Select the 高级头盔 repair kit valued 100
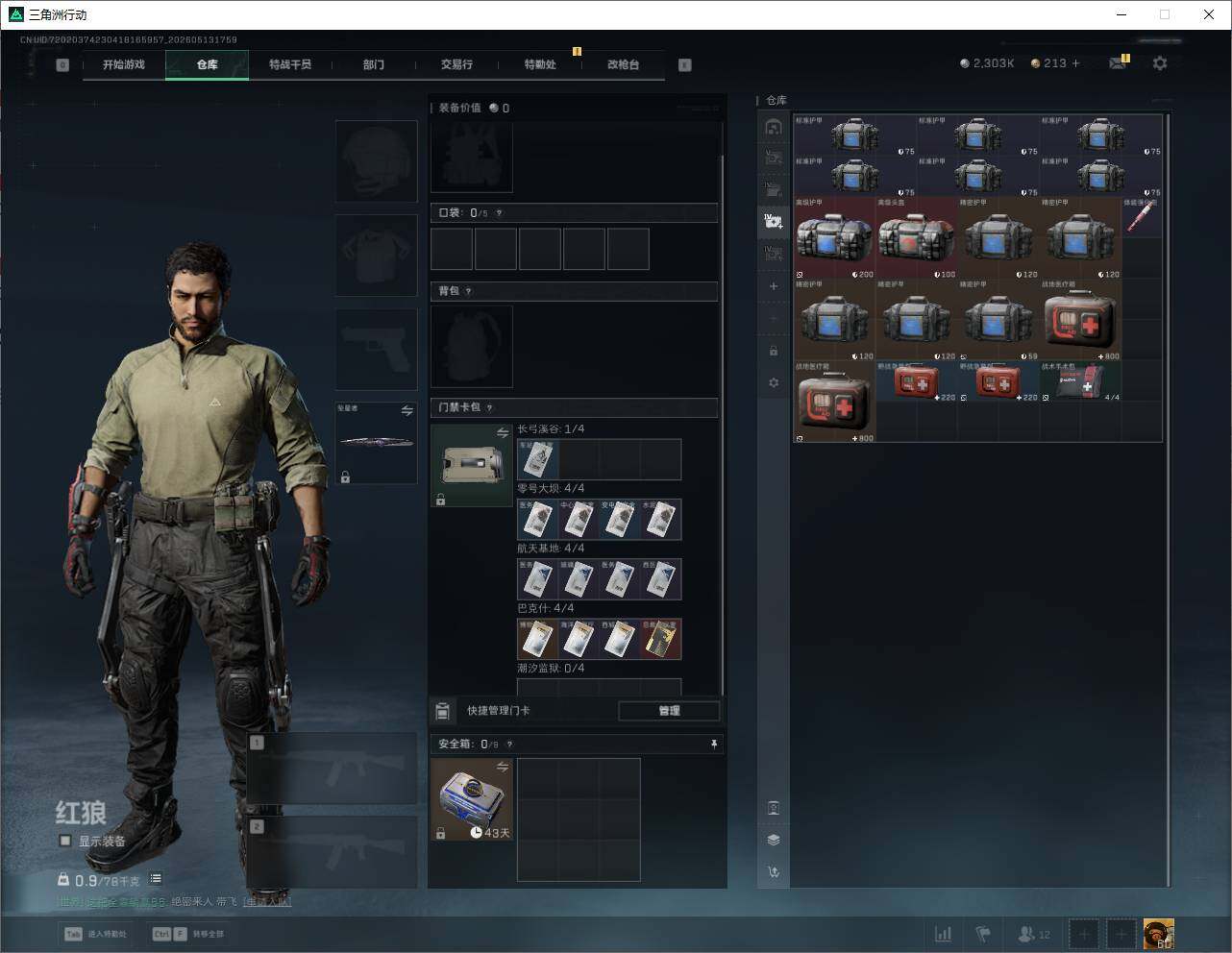 coord(916,238)
